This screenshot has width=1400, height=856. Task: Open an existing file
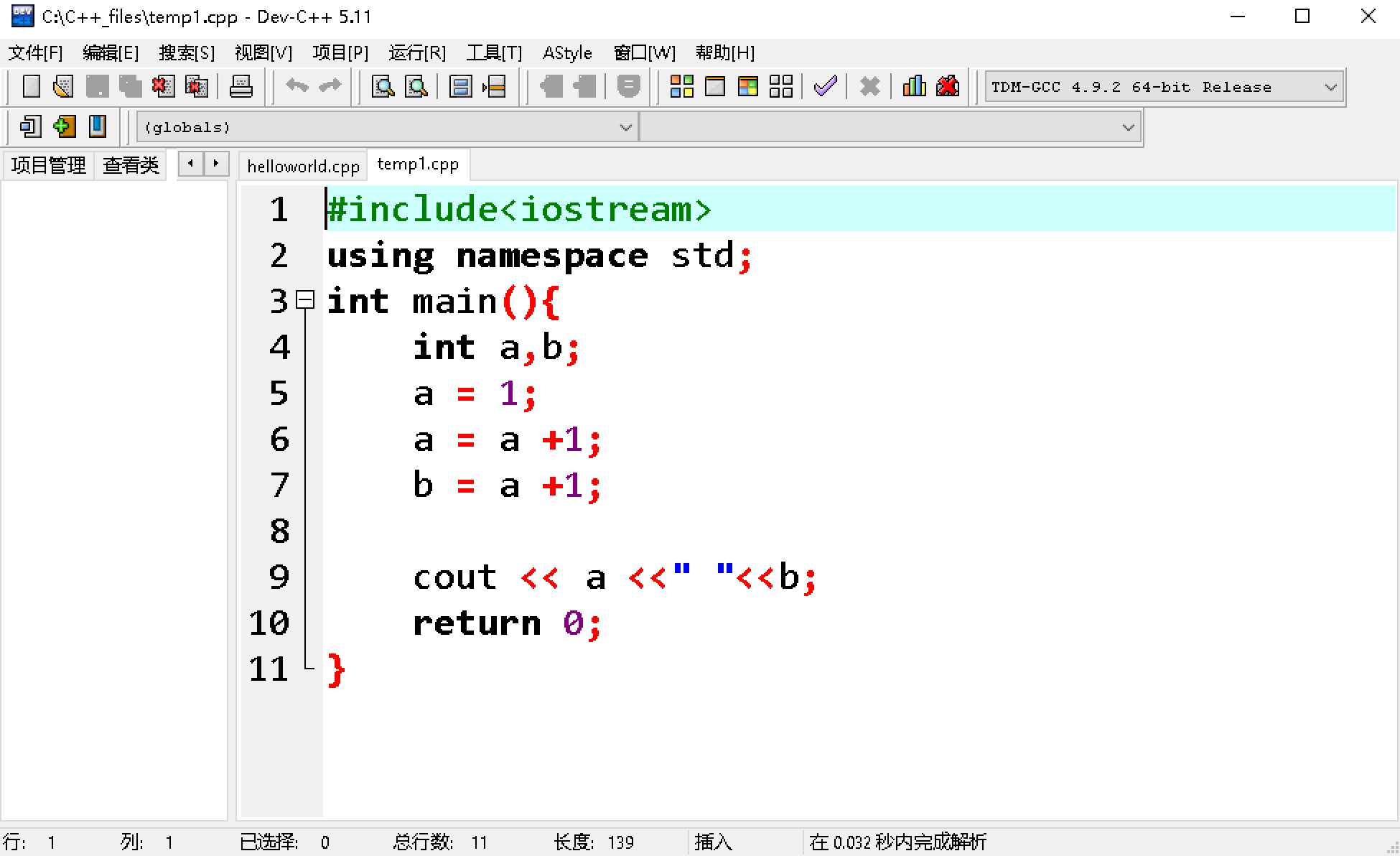click(x=62, y=86)
